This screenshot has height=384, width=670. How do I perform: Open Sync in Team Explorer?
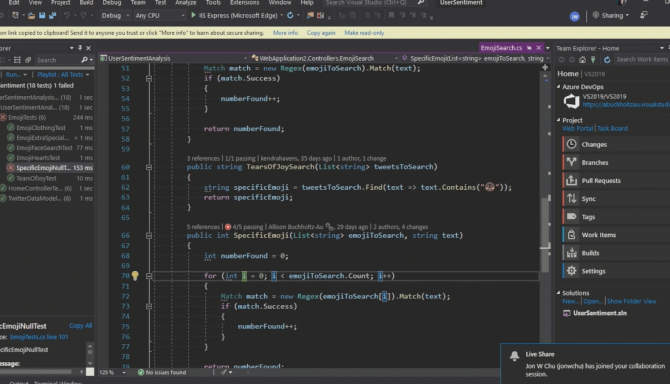click(615, 199)
